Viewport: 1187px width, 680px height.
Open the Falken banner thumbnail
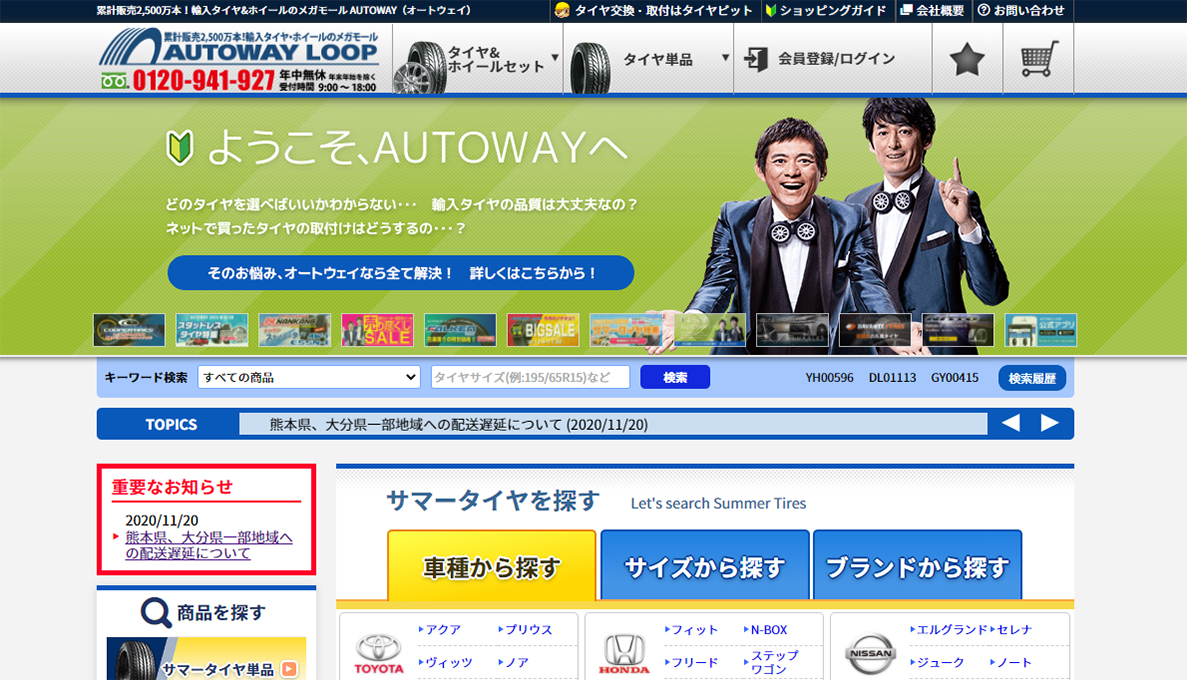460,330
